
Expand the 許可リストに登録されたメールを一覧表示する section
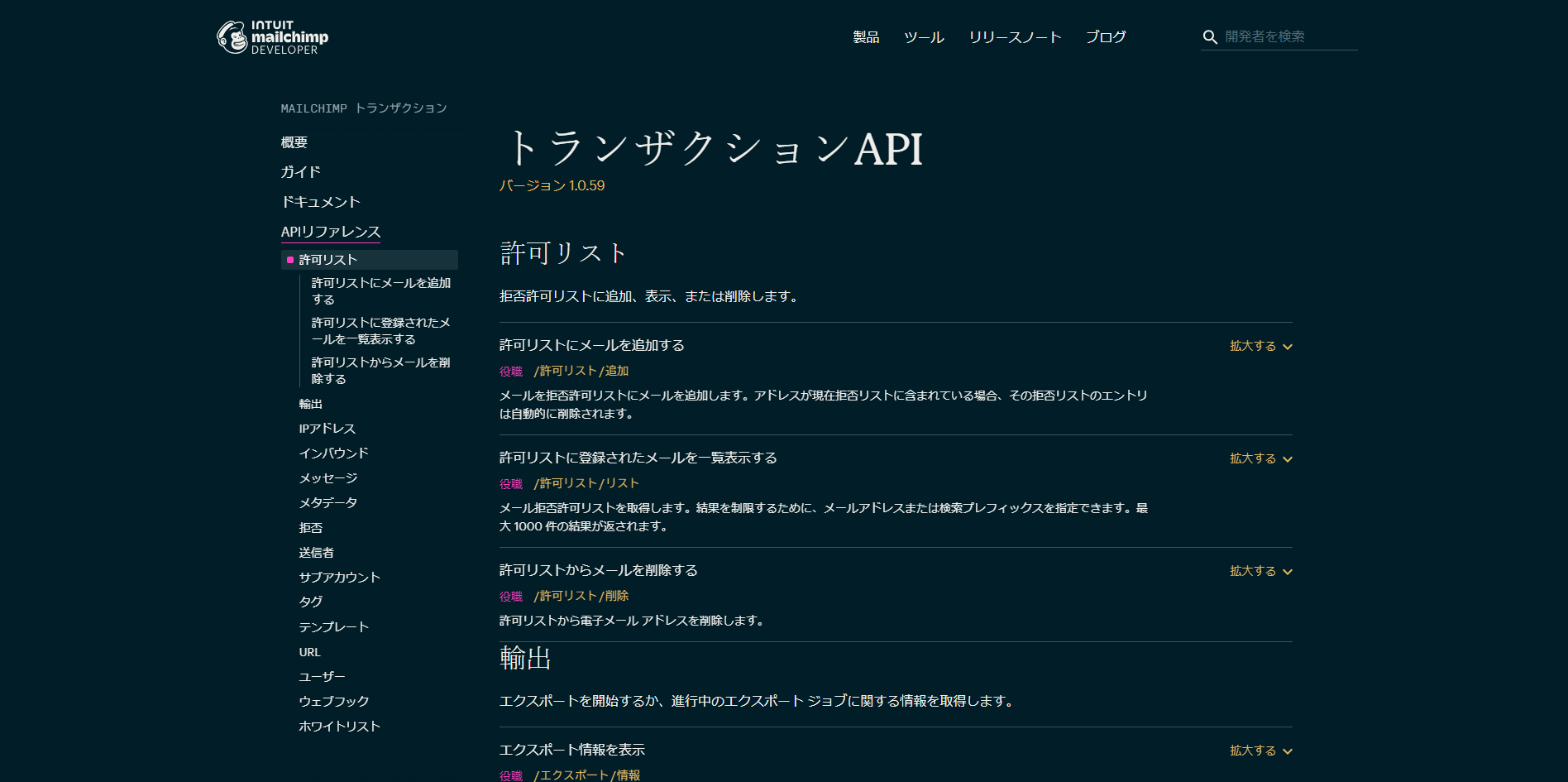(1261, 458)
